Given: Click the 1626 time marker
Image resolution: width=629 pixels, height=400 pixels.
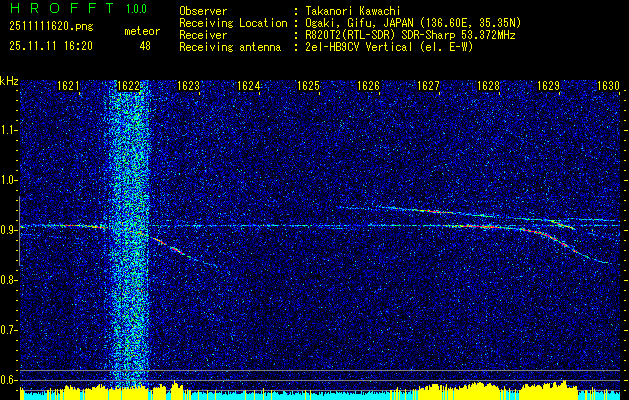Looking at the screenshot, I should point(368,86).
